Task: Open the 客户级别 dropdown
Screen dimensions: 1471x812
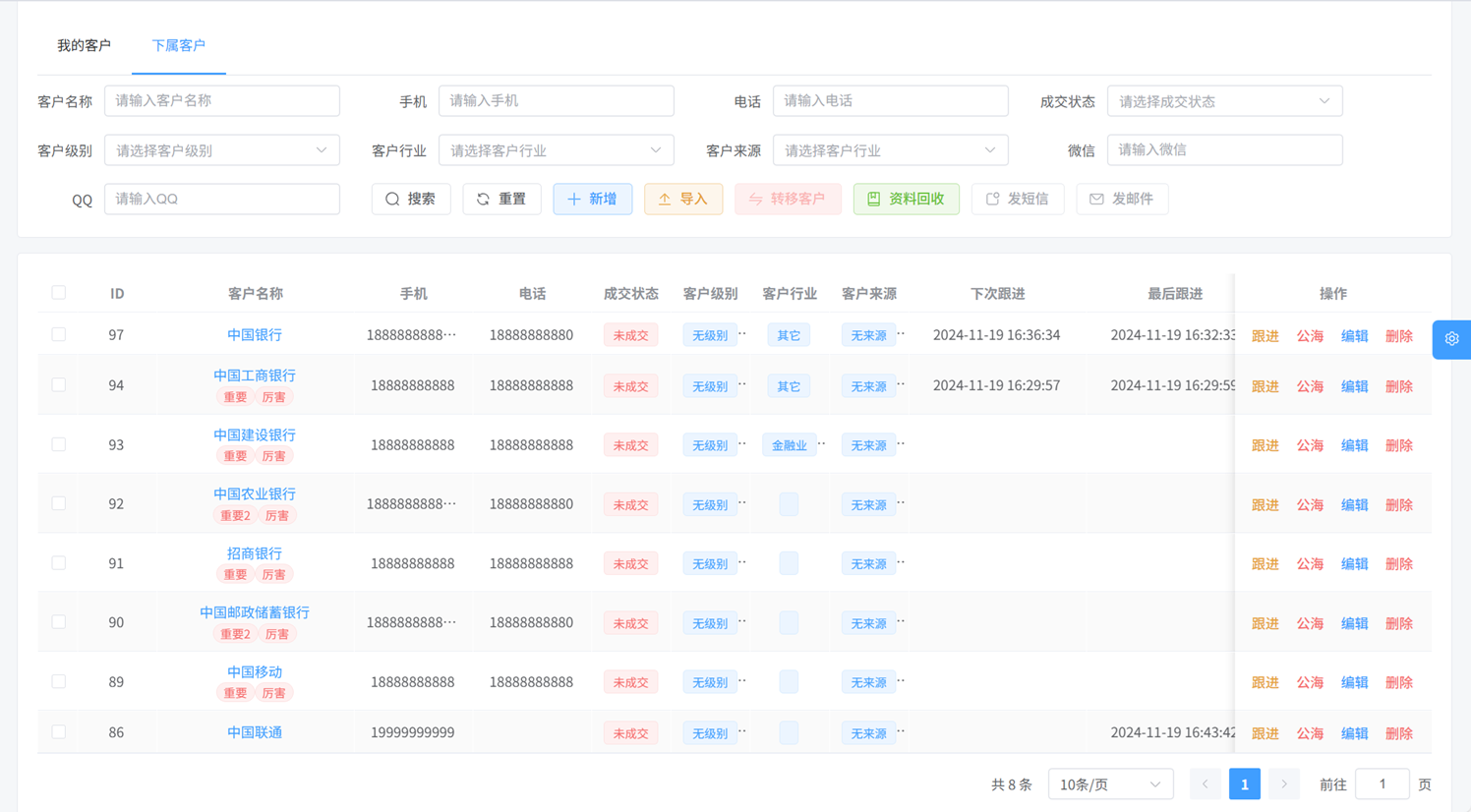Action: tap(221, 150)
